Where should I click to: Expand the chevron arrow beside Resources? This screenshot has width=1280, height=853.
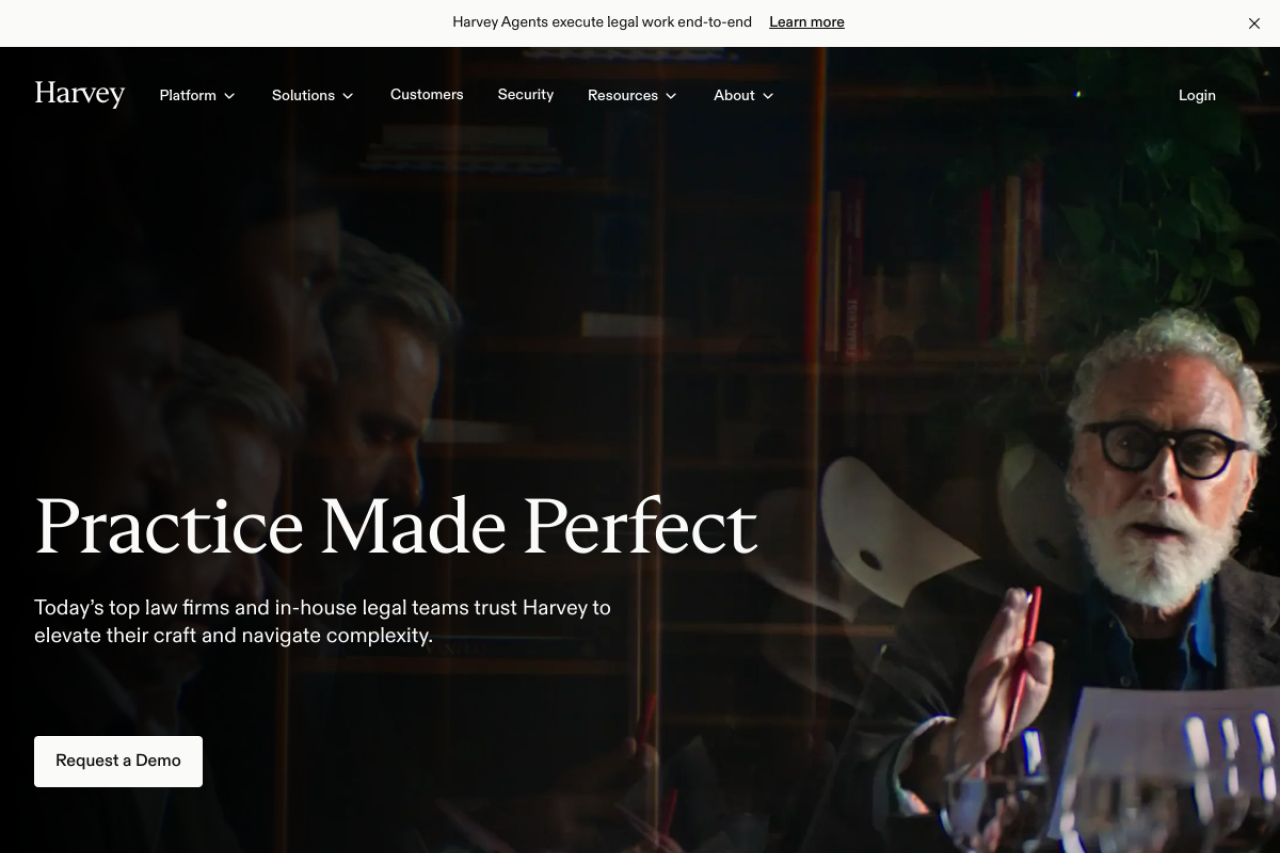[x=671, y=96]
